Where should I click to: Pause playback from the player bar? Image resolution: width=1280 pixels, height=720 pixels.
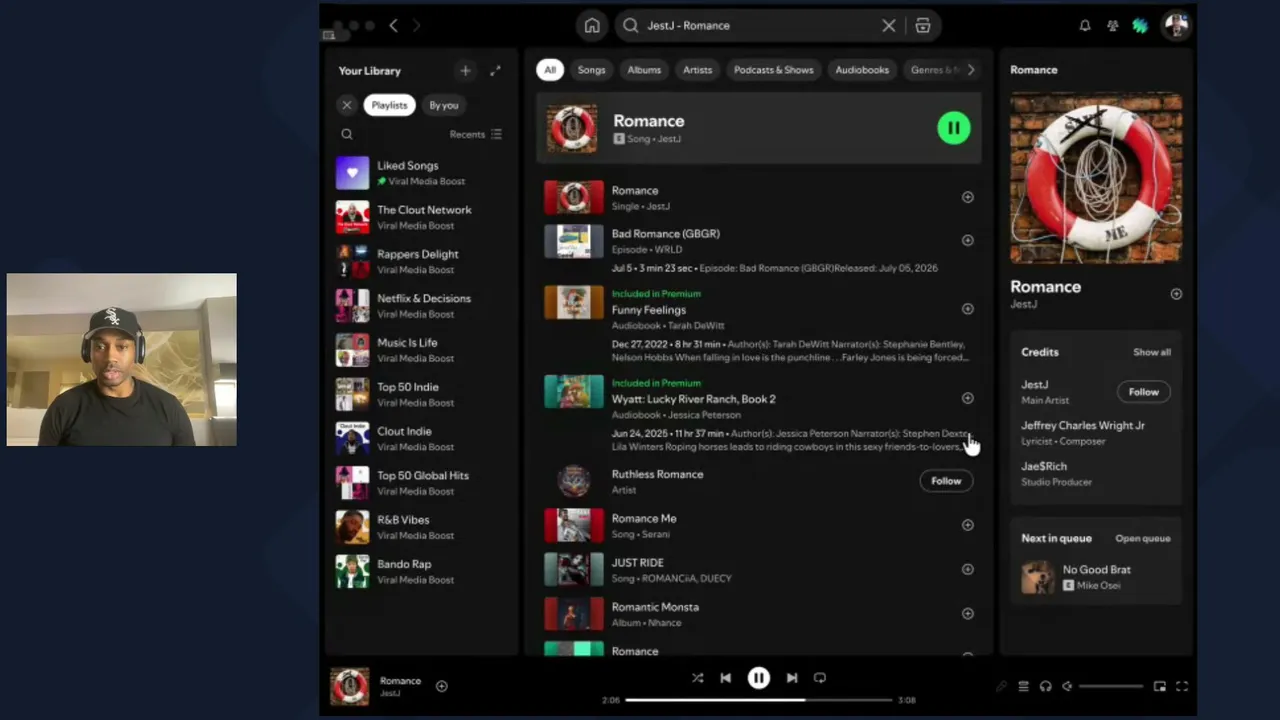point(759,678)
